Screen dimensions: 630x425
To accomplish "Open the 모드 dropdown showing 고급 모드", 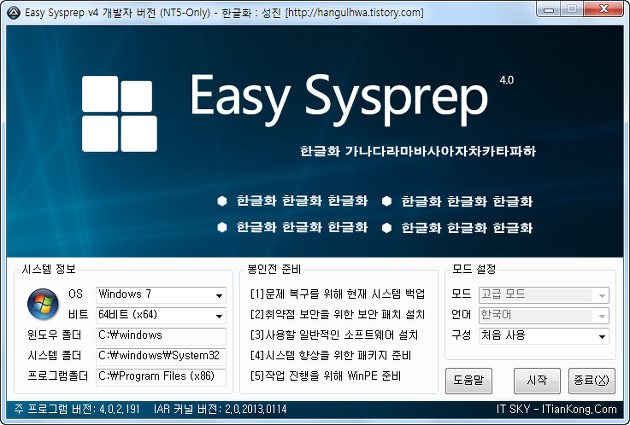I will click(544, 295).
